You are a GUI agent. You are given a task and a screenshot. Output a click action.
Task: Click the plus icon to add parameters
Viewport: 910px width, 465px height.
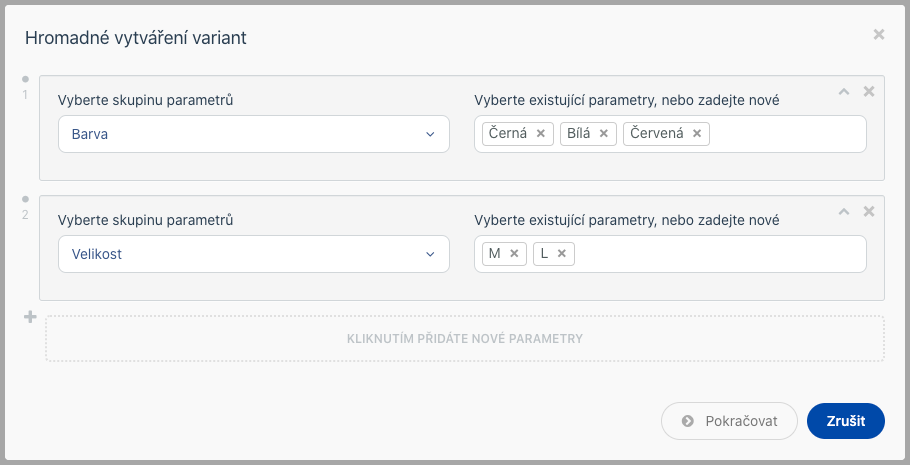[x=30, y=317]
